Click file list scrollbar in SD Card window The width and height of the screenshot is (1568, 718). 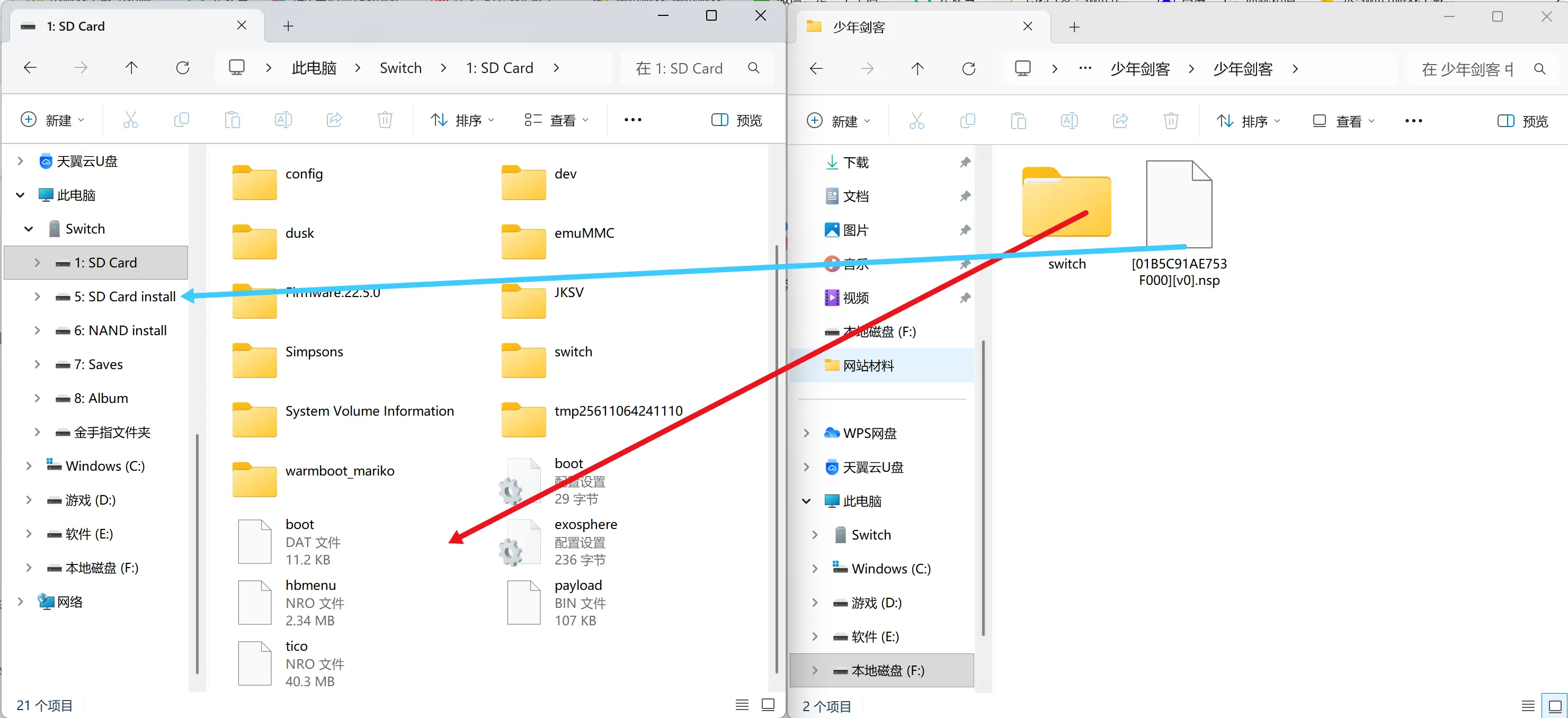pyautogui.click(x=777, y=460)
